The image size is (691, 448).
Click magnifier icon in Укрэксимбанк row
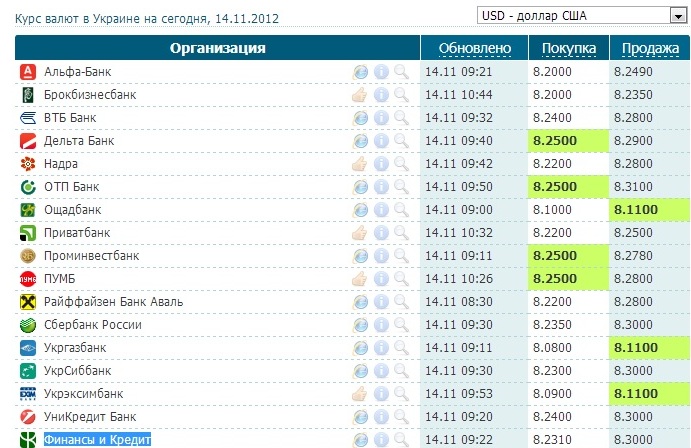401,394
